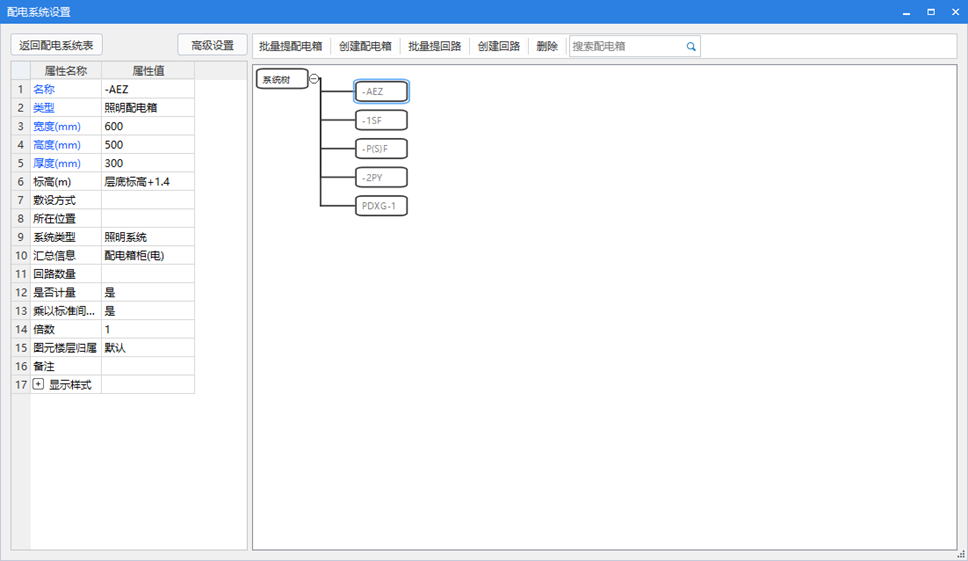Click 创建配电箱 toolbar item
This screenshot has height=561, width=968.
[365, 46]
